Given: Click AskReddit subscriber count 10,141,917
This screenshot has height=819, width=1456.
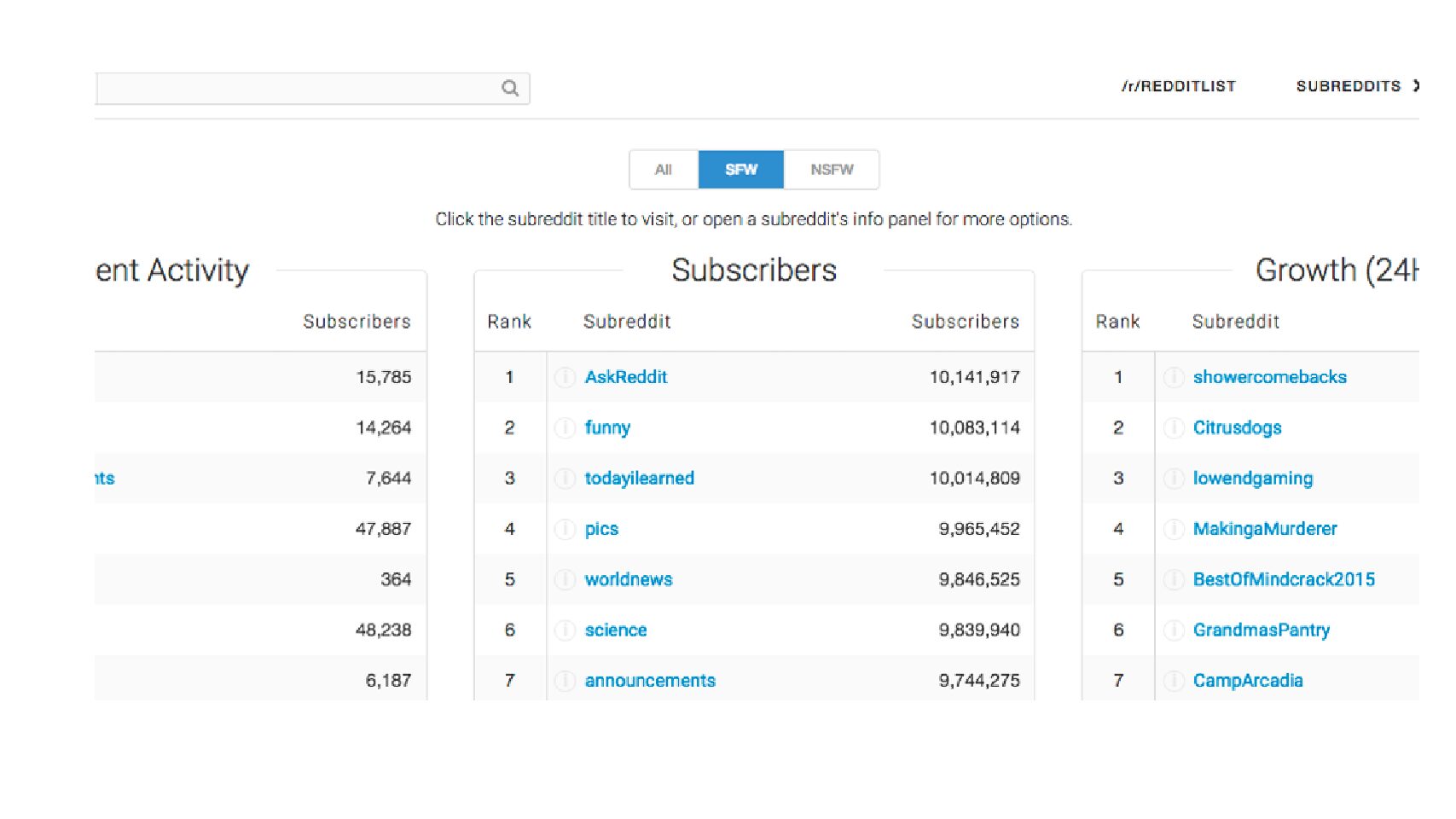Looking at the screenshot, I should tap(975, 377).
